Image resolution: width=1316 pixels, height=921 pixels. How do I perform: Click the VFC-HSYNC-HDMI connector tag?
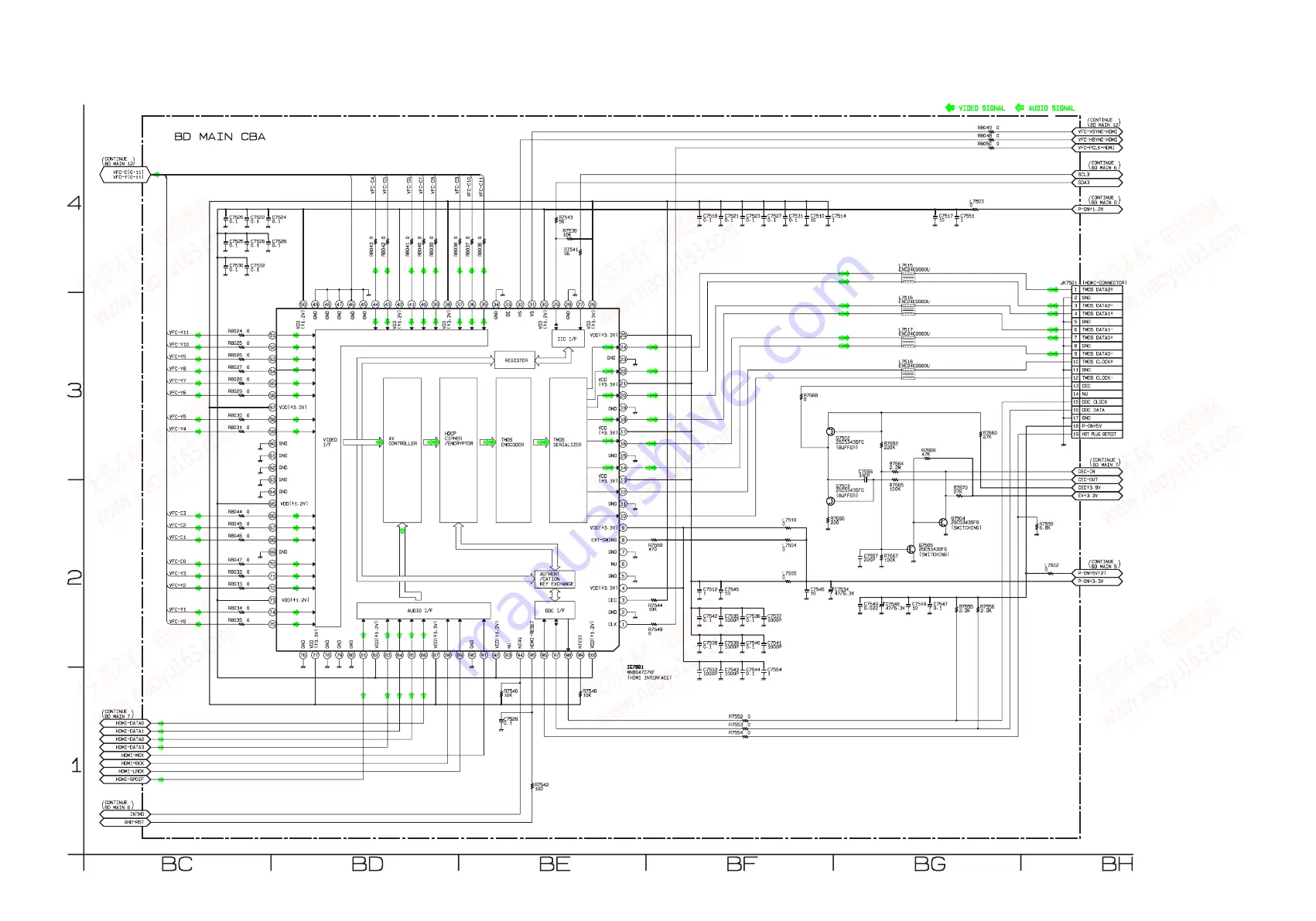[x=1097, y=140]
